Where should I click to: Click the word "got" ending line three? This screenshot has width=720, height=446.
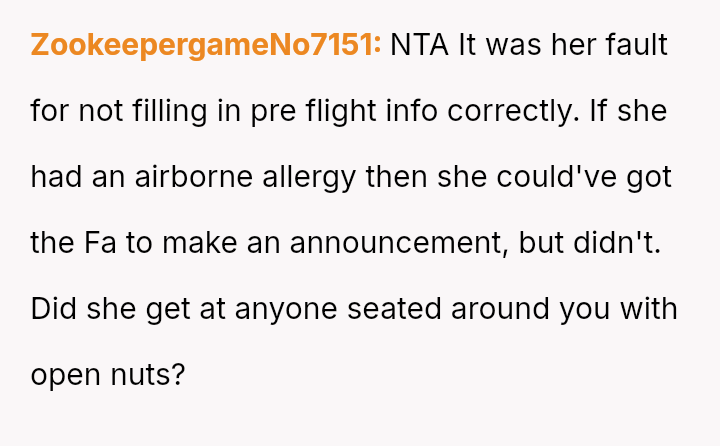649,177
